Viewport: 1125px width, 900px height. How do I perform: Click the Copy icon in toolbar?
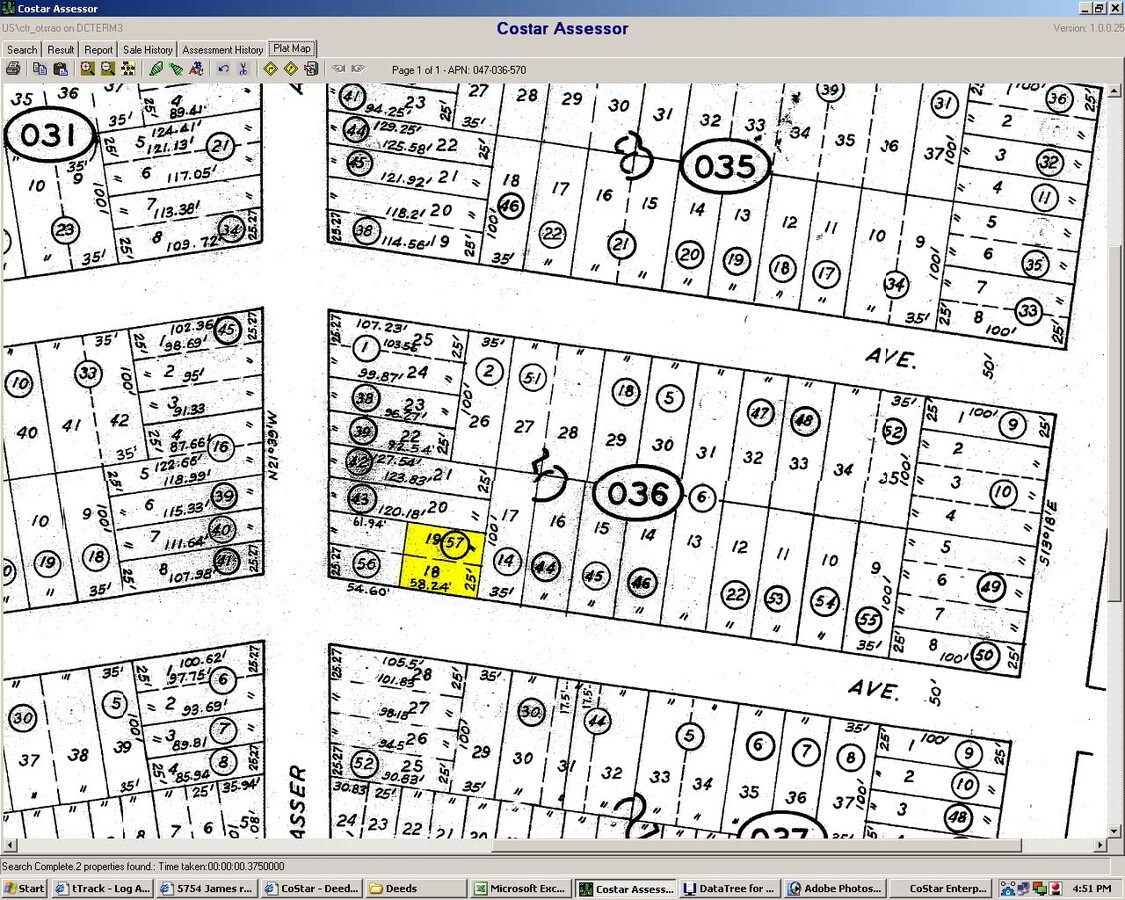(x=40, y=69)
